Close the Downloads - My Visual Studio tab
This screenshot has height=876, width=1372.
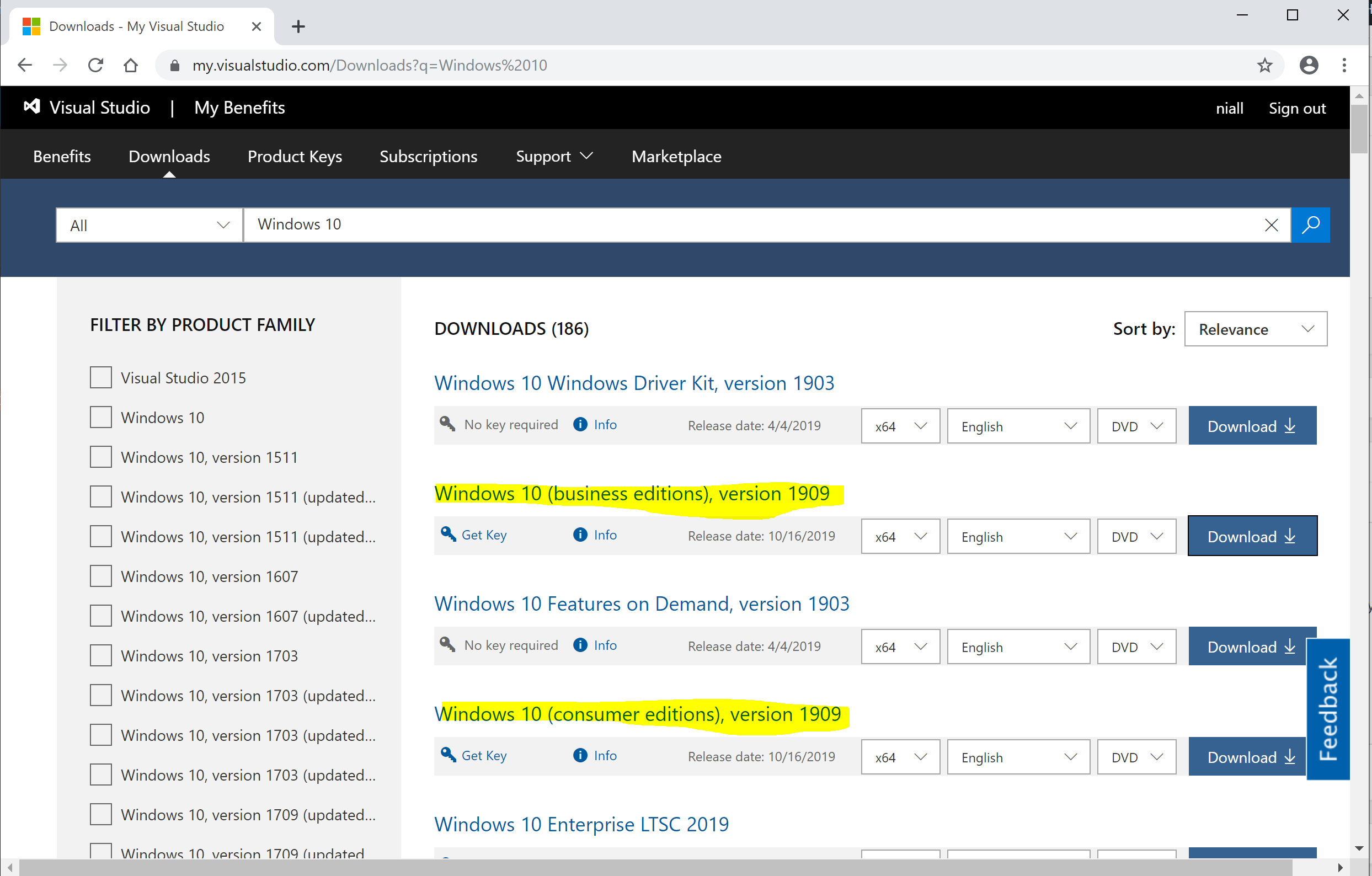tap(257, 26)
